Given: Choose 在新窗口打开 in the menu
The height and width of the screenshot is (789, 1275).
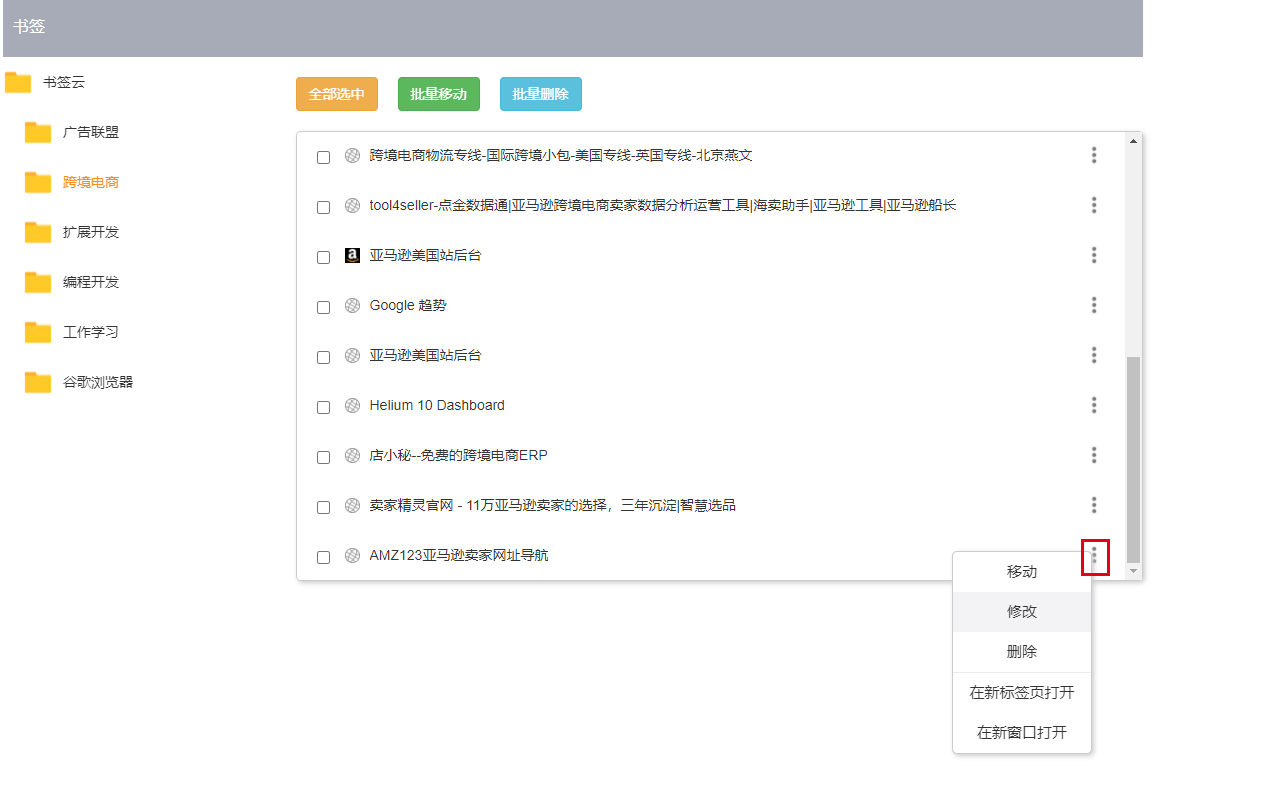Looking at the screenshot, I should coord(1022,732).
